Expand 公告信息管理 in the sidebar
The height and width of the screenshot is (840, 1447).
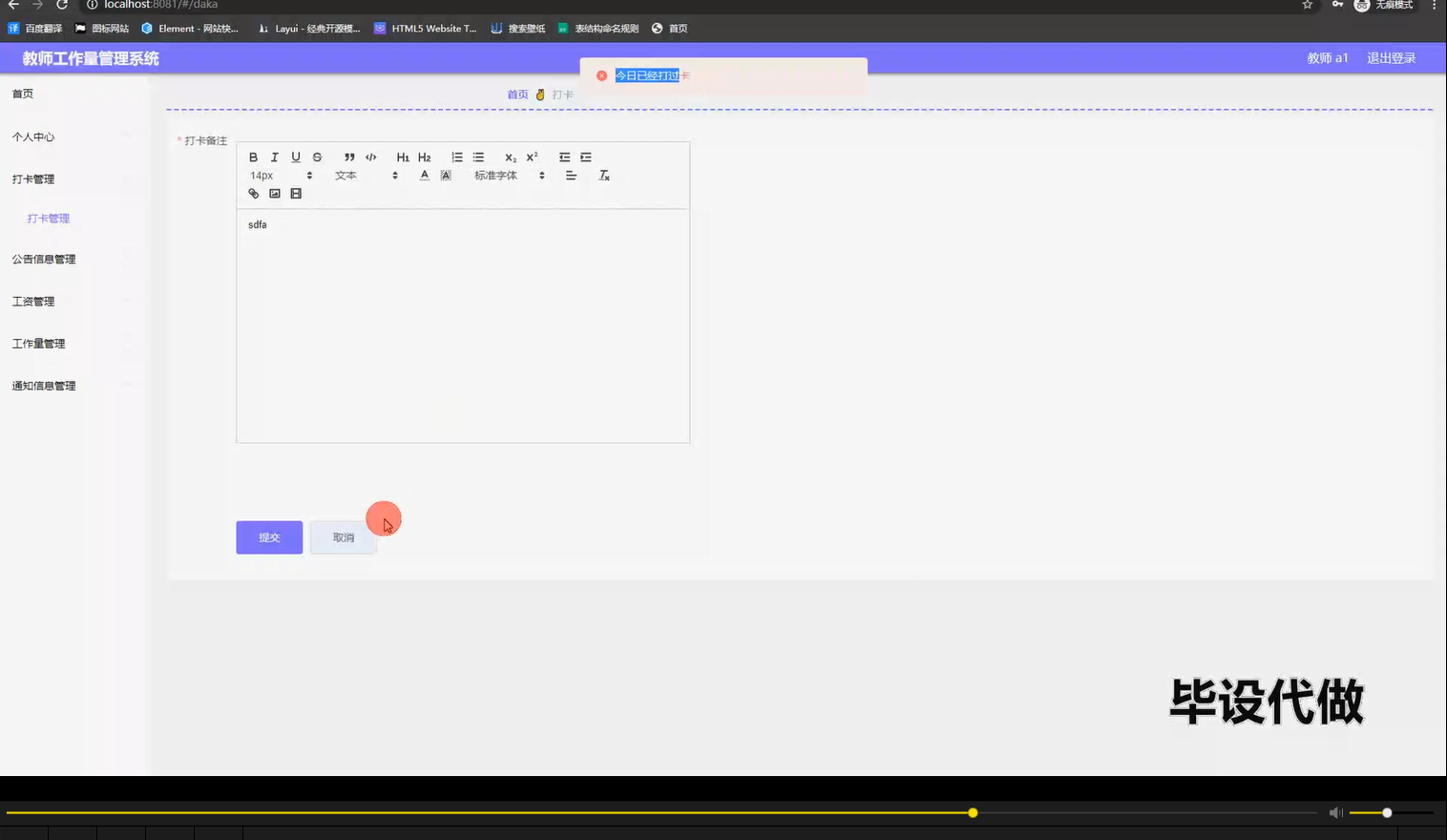click(x=44, y=260)
